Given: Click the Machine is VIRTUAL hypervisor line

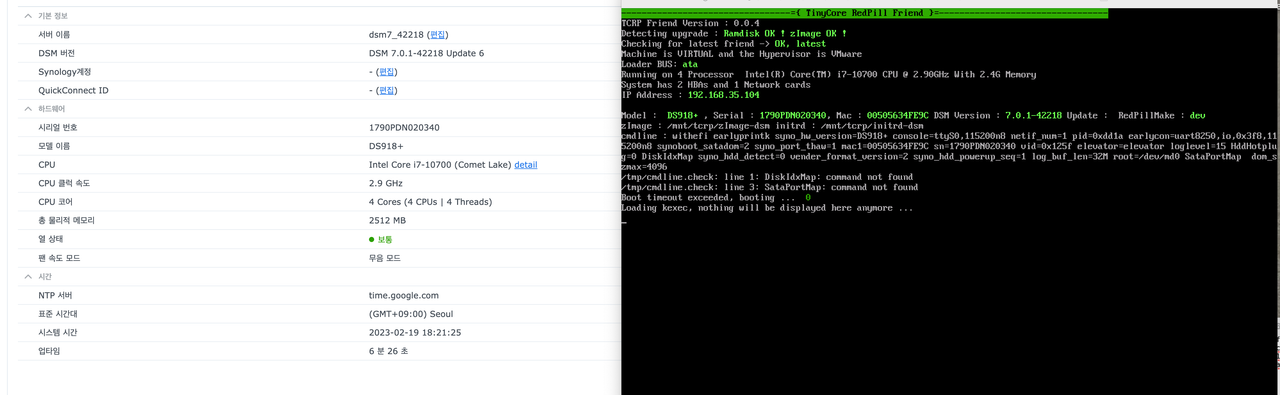Looking at the screenshot, I should (x=741, y=54).
